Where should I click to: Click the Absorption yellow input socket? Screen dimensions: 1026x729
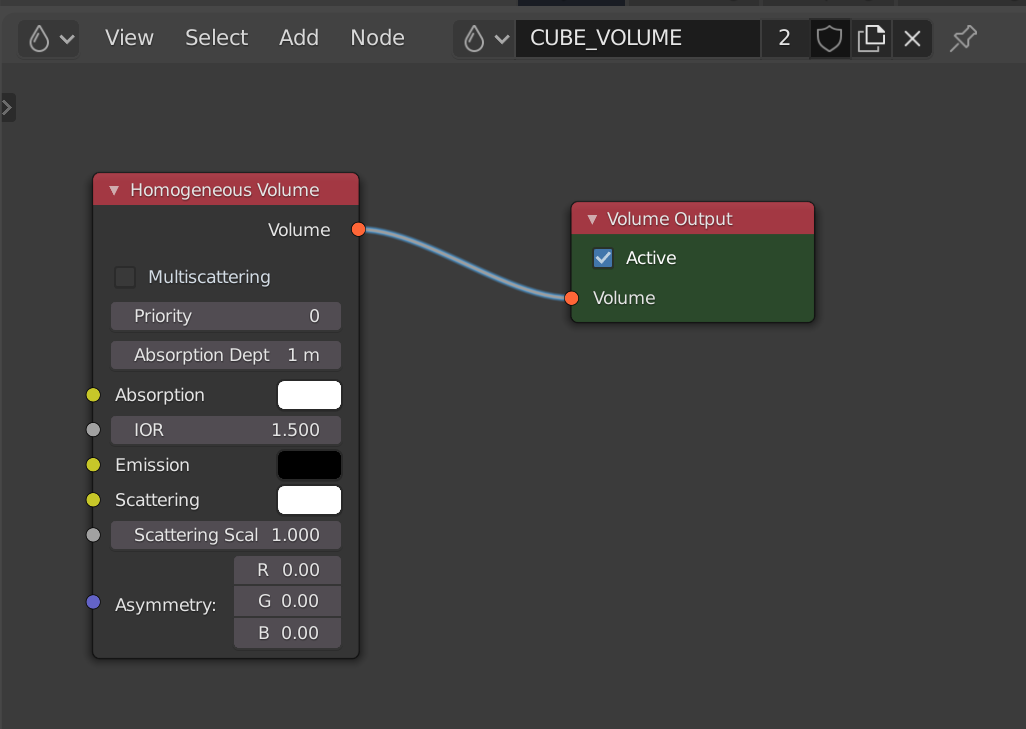93,395
